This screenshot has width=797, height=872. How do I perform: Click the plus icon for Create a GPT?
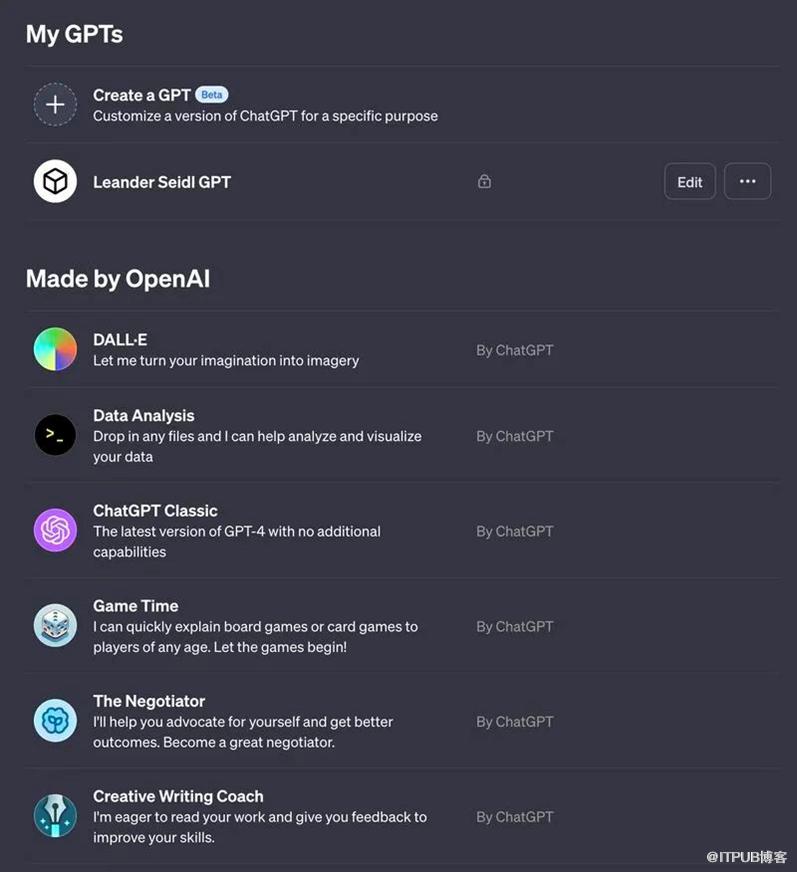55,104
